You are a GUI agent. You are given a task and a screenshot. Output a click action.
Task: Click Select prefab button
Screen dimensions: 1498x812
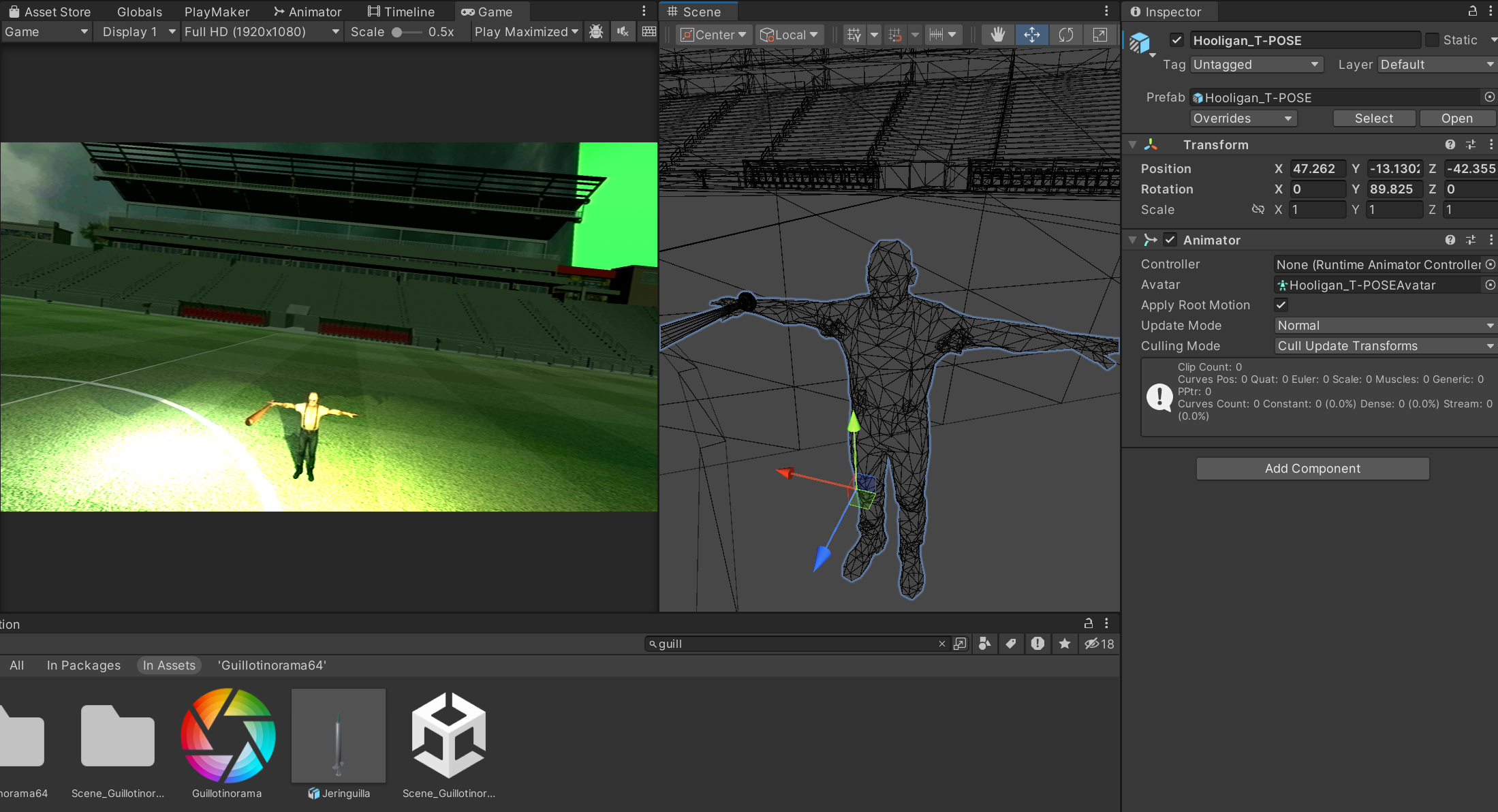tap(1374, 119)
